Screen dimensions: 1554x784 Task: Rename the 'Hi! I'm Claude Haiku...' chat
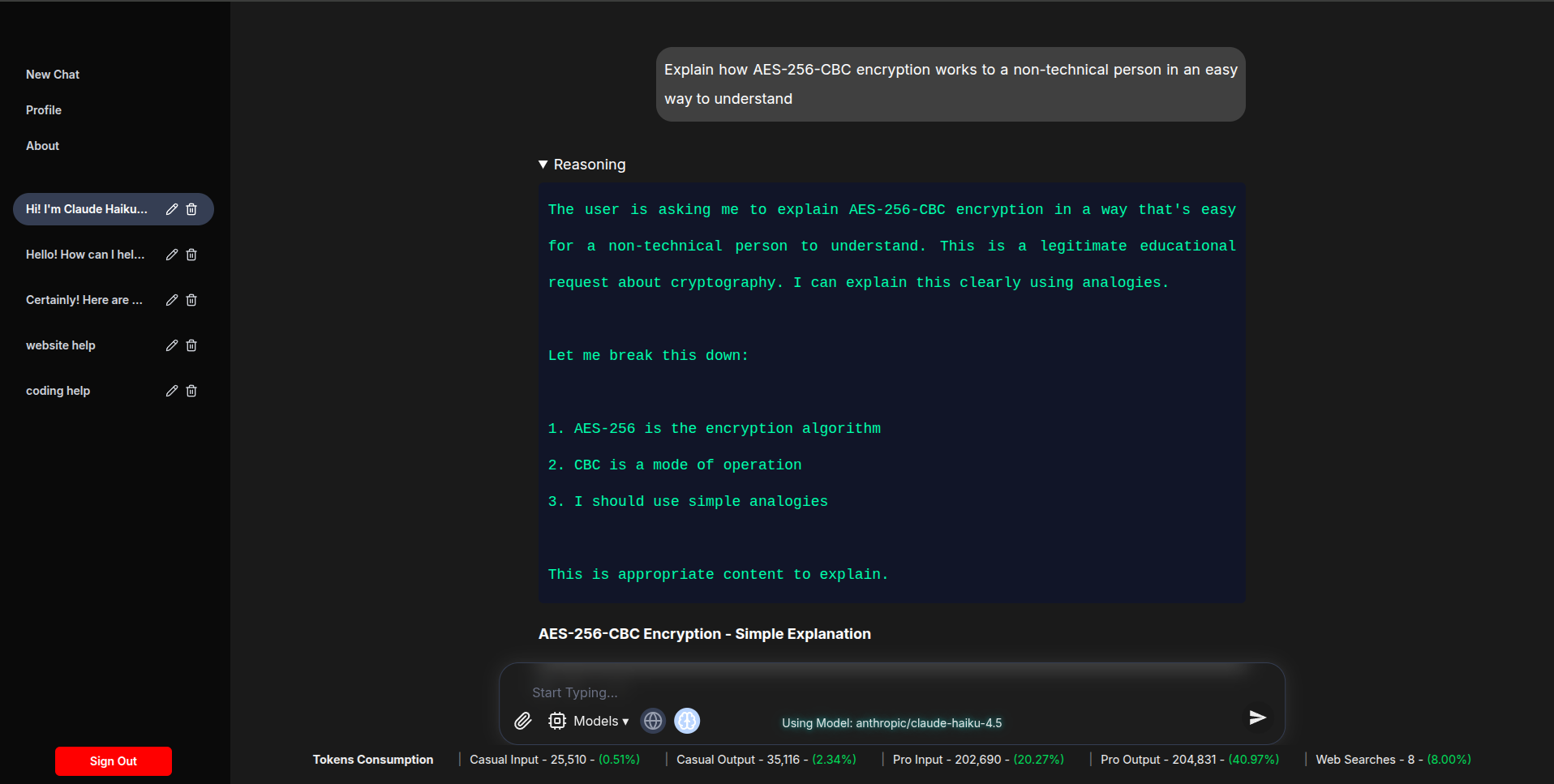[172, 209]
